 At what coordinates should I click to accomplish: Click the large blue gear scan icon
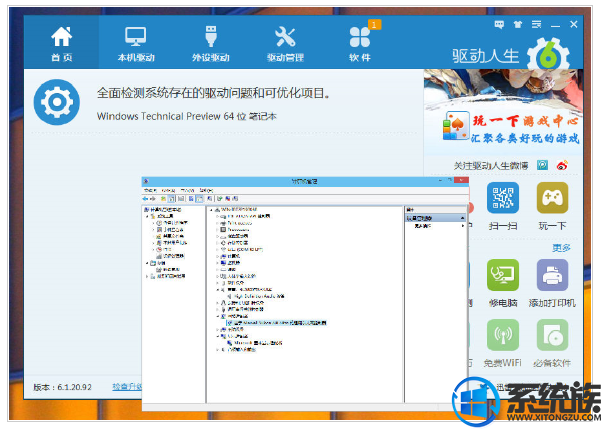(57, 102)
